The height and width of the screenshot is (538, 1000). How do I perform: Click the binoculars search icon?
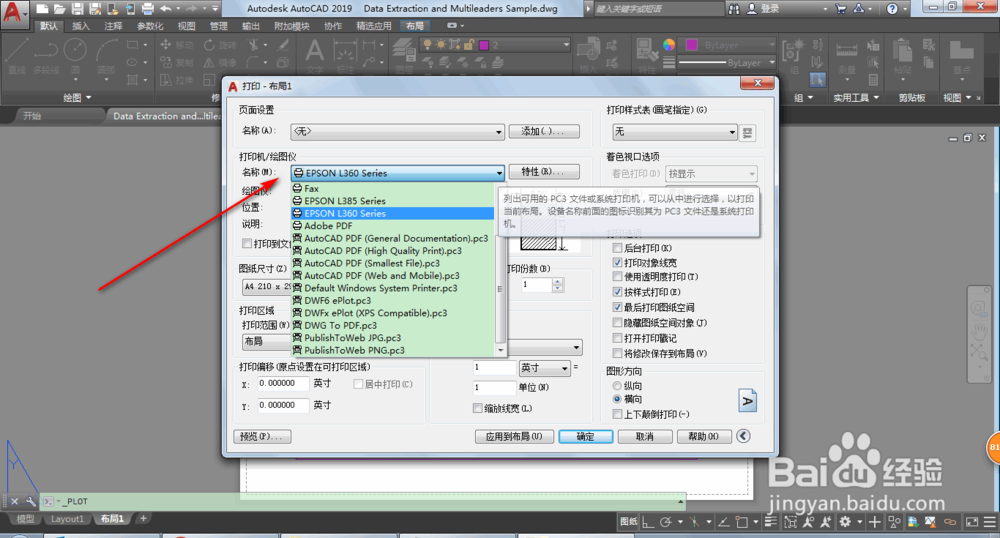pyautogui.click(x=734, y=9)
